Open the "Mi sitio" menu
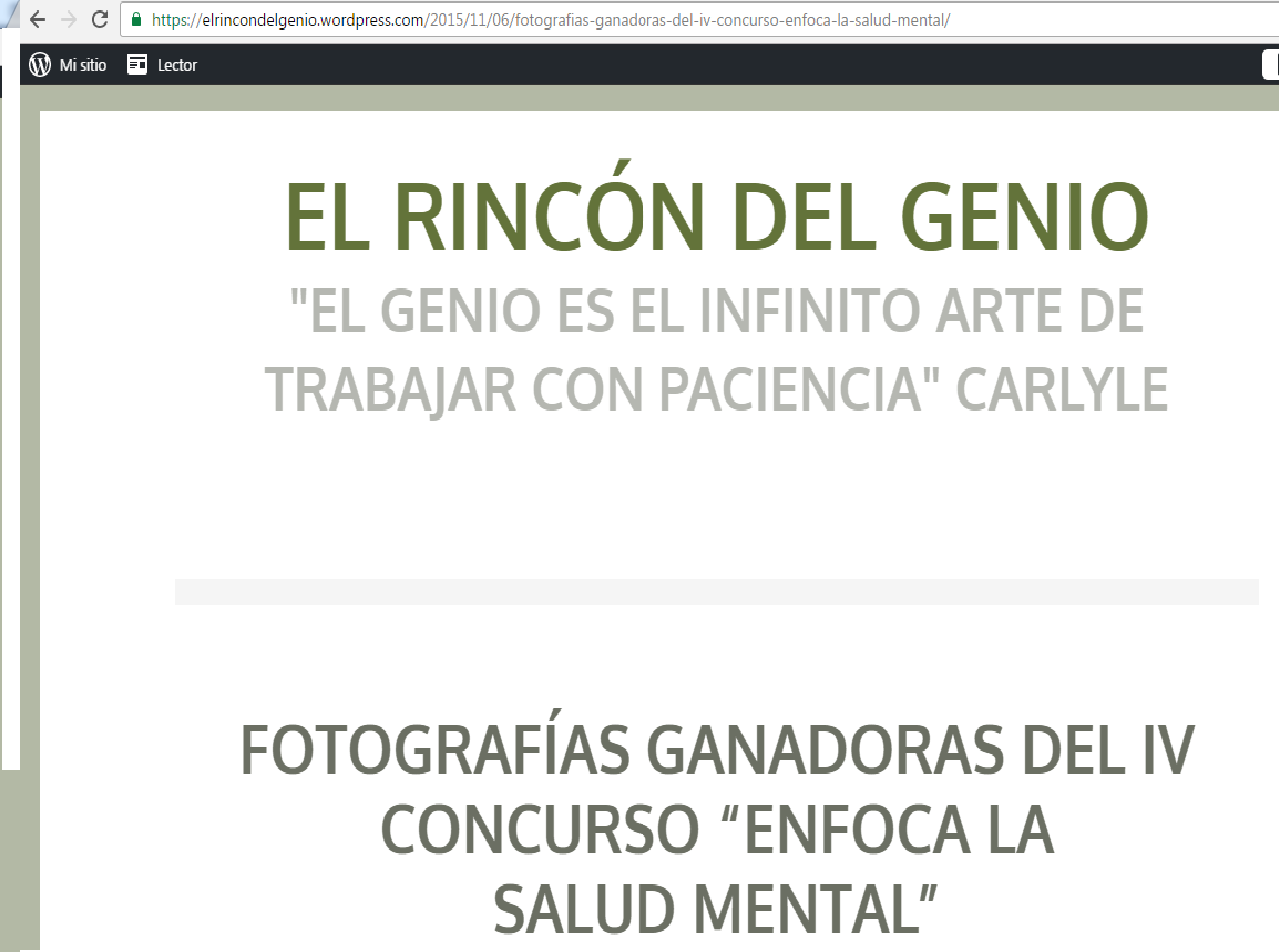The width and height of the screenshot is (1286, 952). coord(83,64)
